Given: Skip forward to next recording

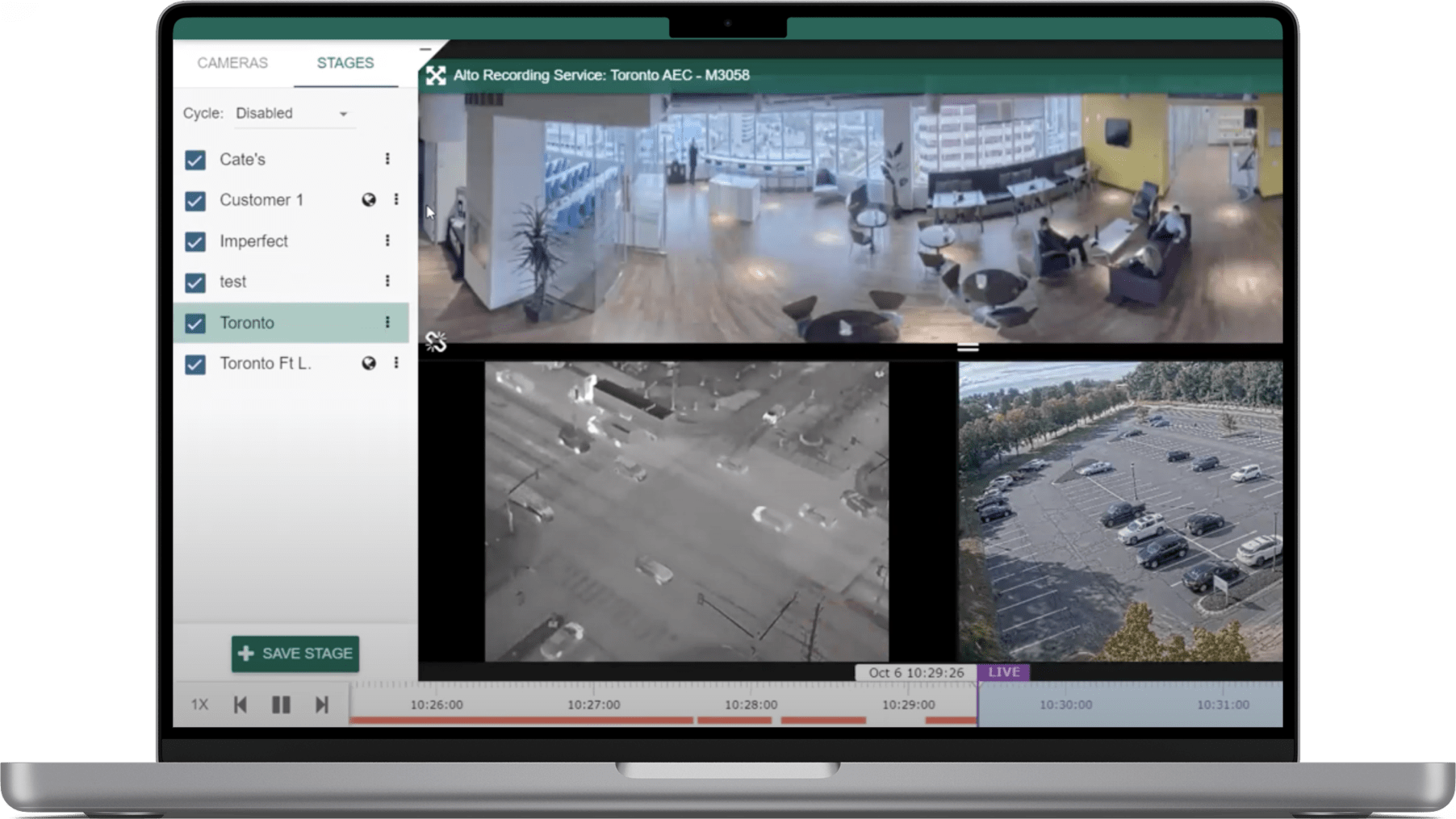Looking at the screenshot, I should coord(321,704).
